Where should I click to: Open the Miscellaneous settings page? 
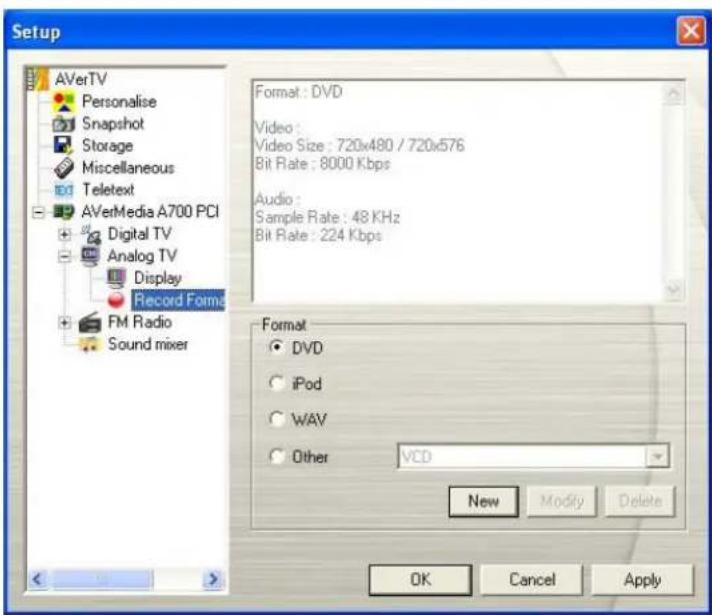pyautogui.click(x=128, y=168)
